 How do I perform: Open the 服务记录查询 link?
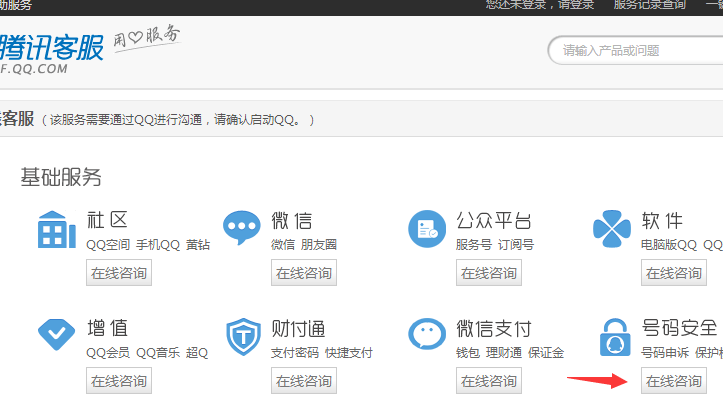click(x=649, y=5)
